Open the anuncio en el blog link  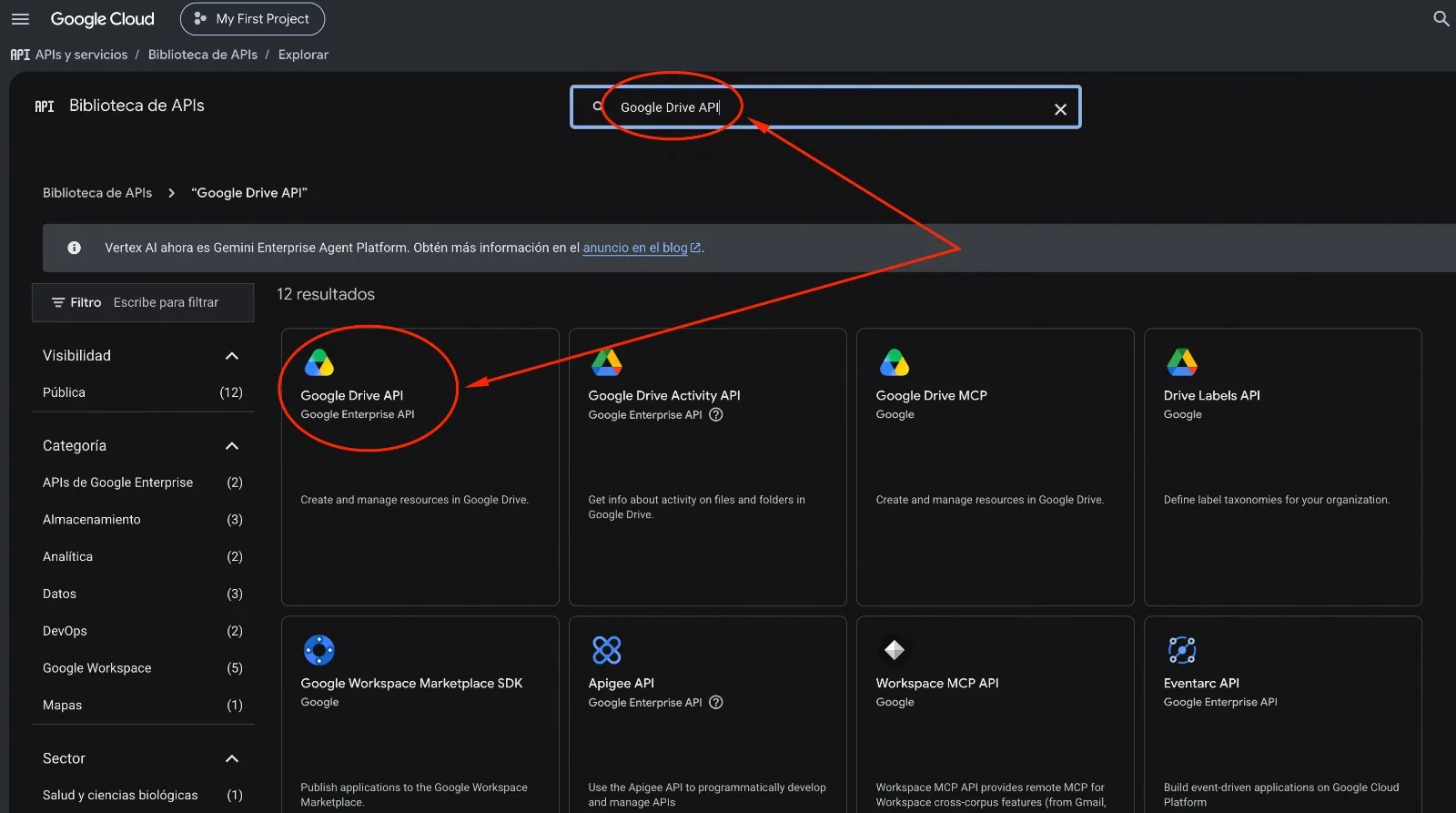click(x=642, y=248)
